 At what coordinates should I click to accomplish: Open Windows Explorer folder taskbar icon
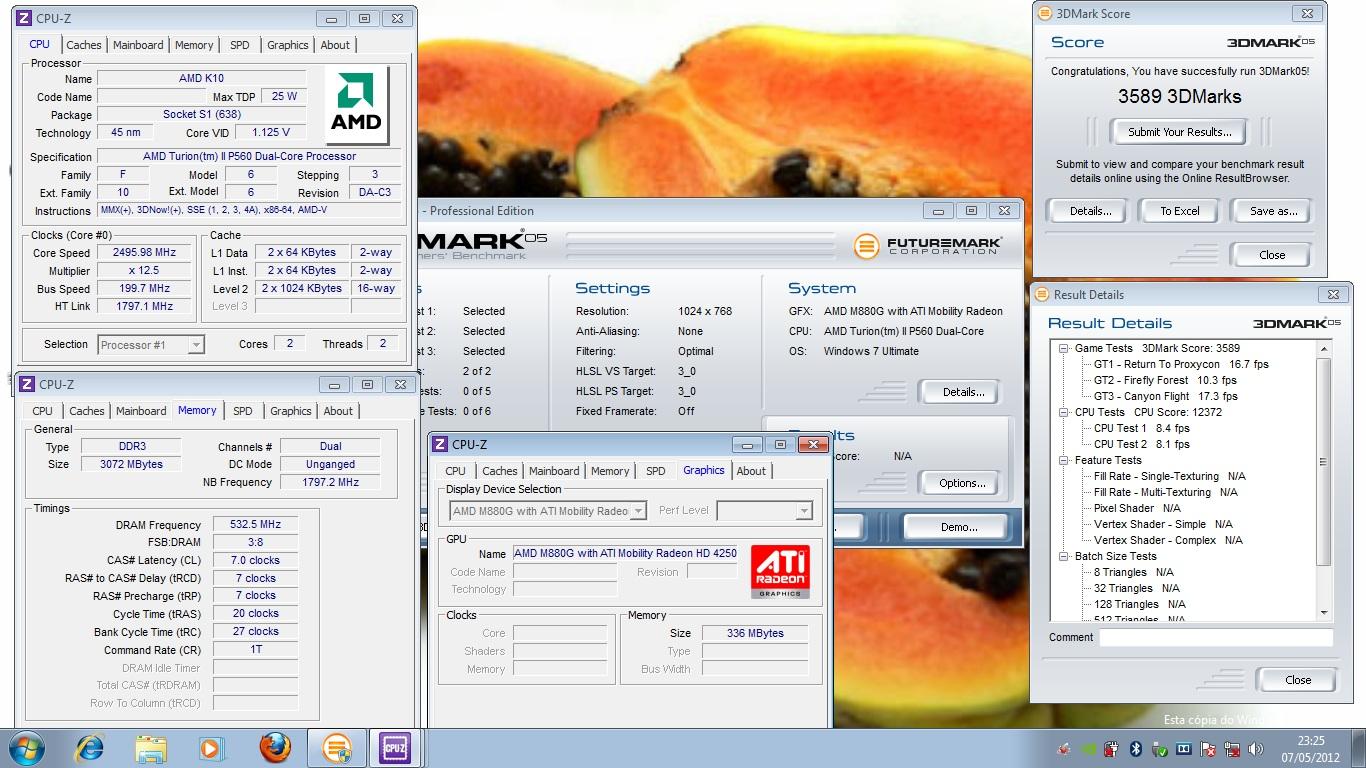tap(151, 748)
